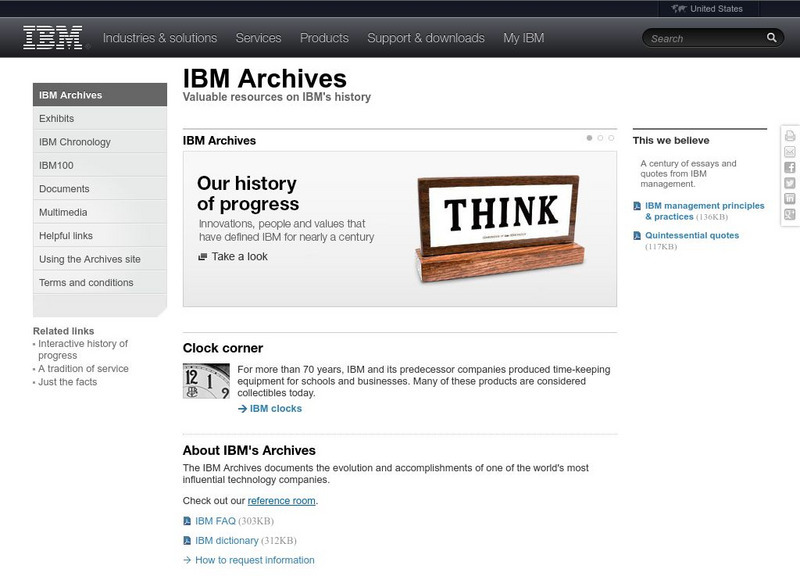Click PDF icon beside IBM FAQ

pyautogui.click(x=187, y=521)
